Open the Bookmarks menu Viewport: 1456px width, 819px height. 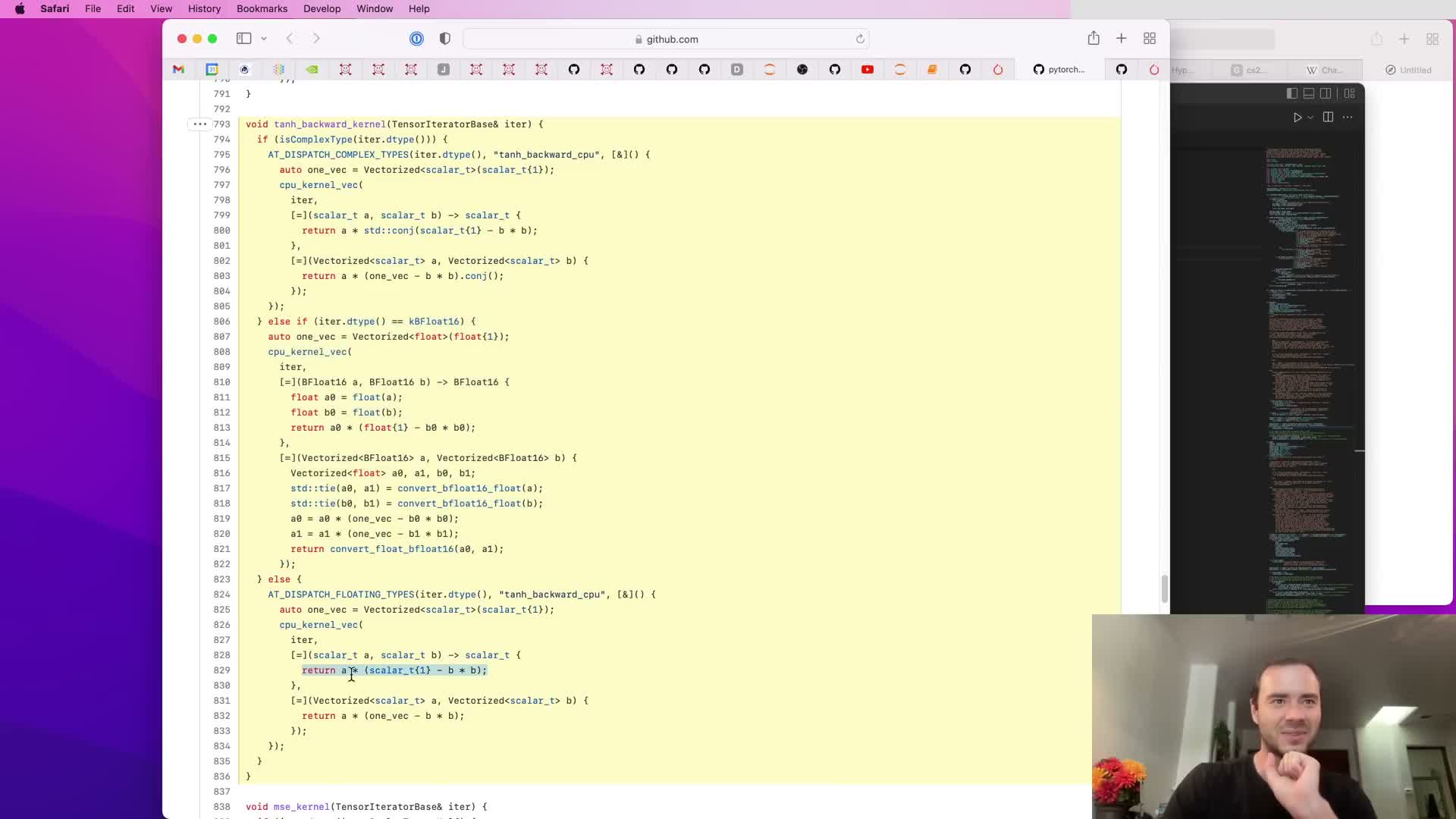tap(262, 8)
